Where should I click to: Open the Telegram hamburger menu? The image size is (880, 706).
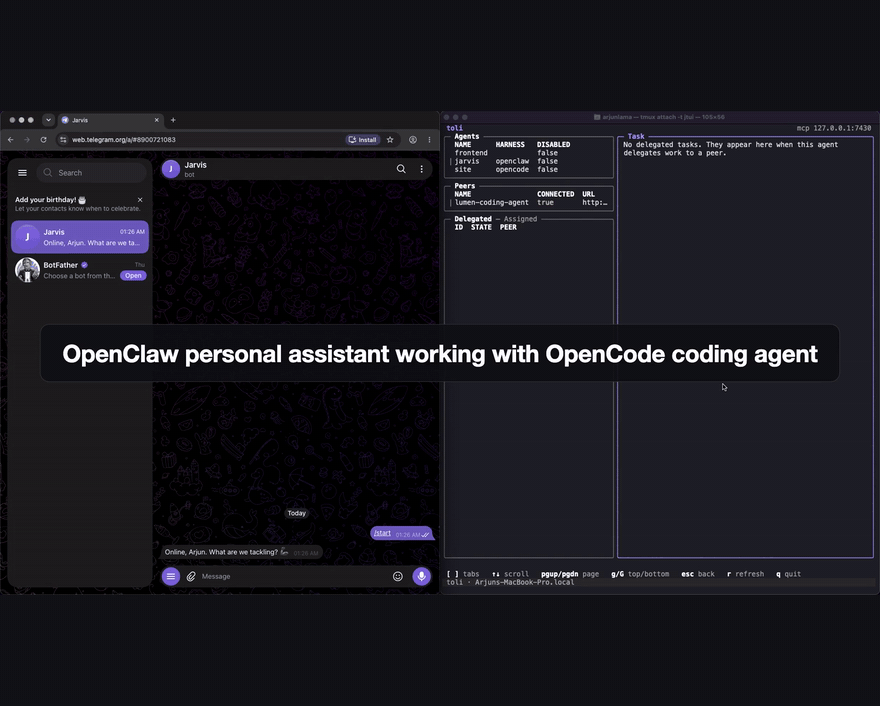pyautogui.click(x=22, y=173)
